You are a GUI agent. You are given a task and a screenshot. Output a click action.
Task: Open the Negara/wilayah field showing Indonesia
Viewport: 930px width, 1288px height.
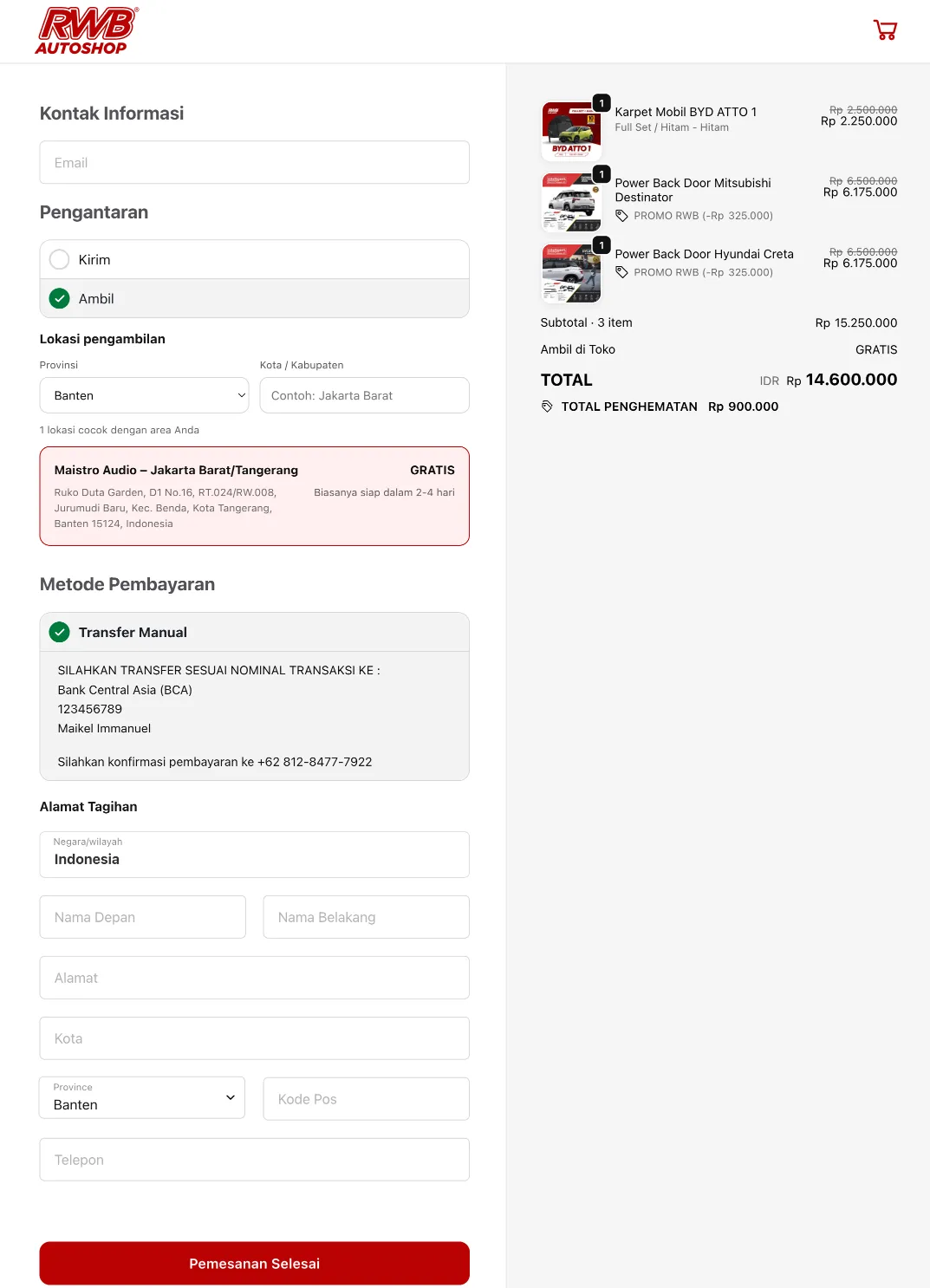[254, 855]
